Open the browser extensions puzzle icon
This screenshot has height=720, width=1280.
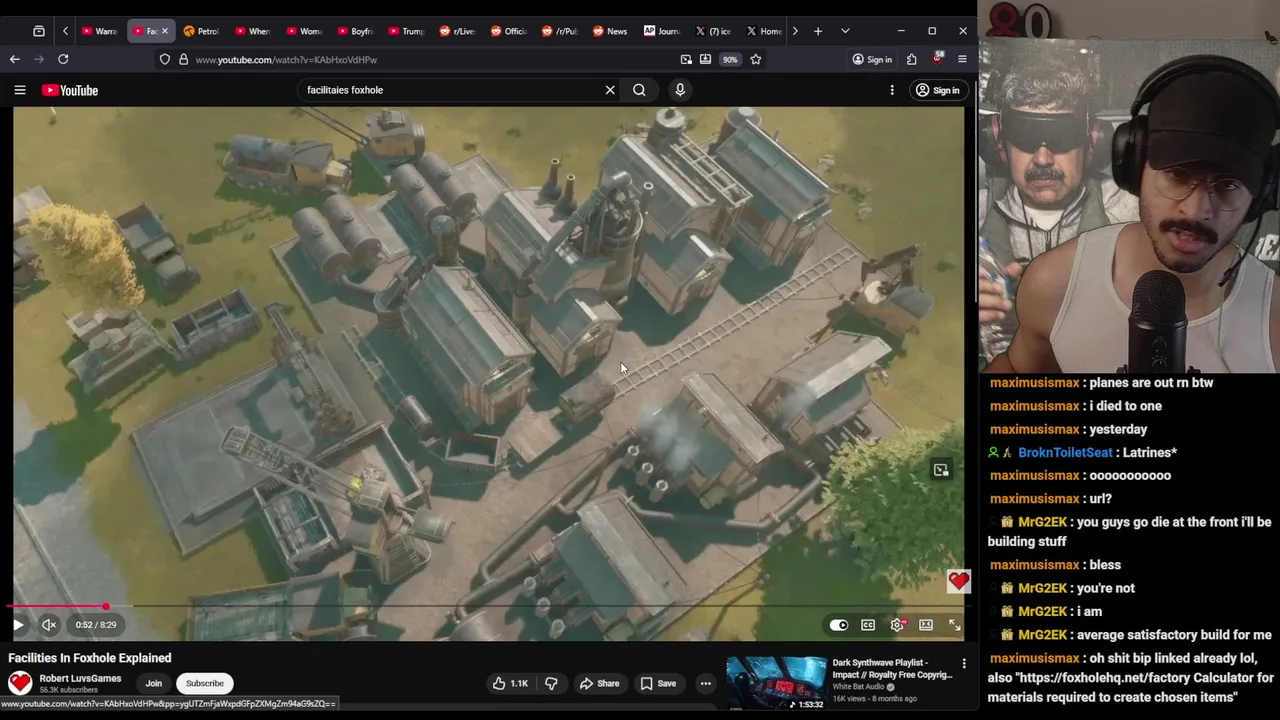912,59
